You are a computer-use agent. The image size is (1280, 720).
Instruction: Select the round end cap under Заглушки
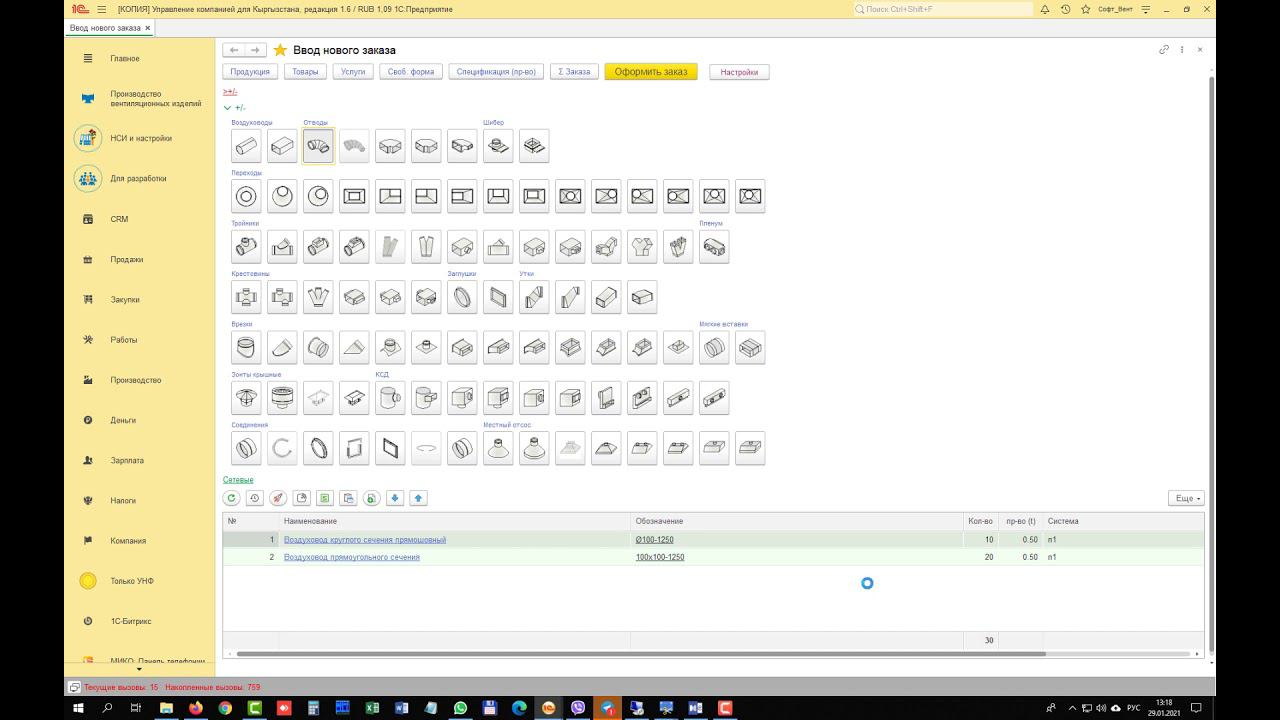462,297
